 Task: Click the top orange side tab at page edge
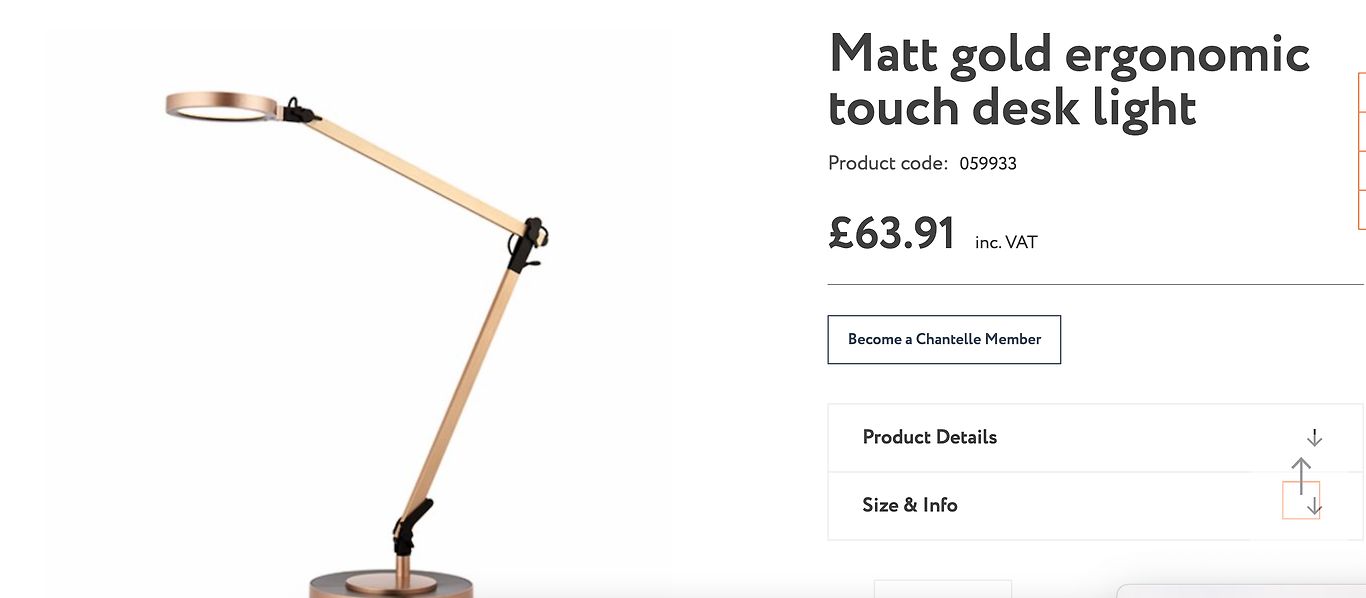1362,92
